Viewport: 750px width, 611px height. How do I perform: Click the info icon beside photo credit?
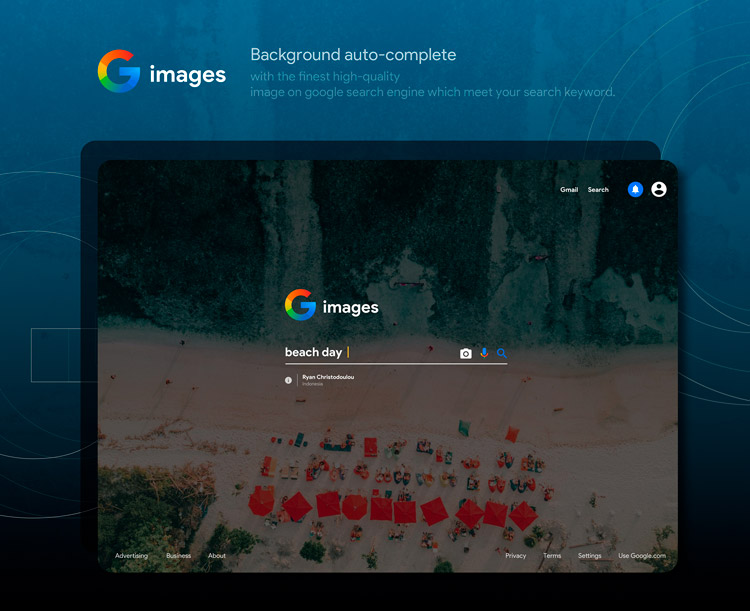pos(289,380)
